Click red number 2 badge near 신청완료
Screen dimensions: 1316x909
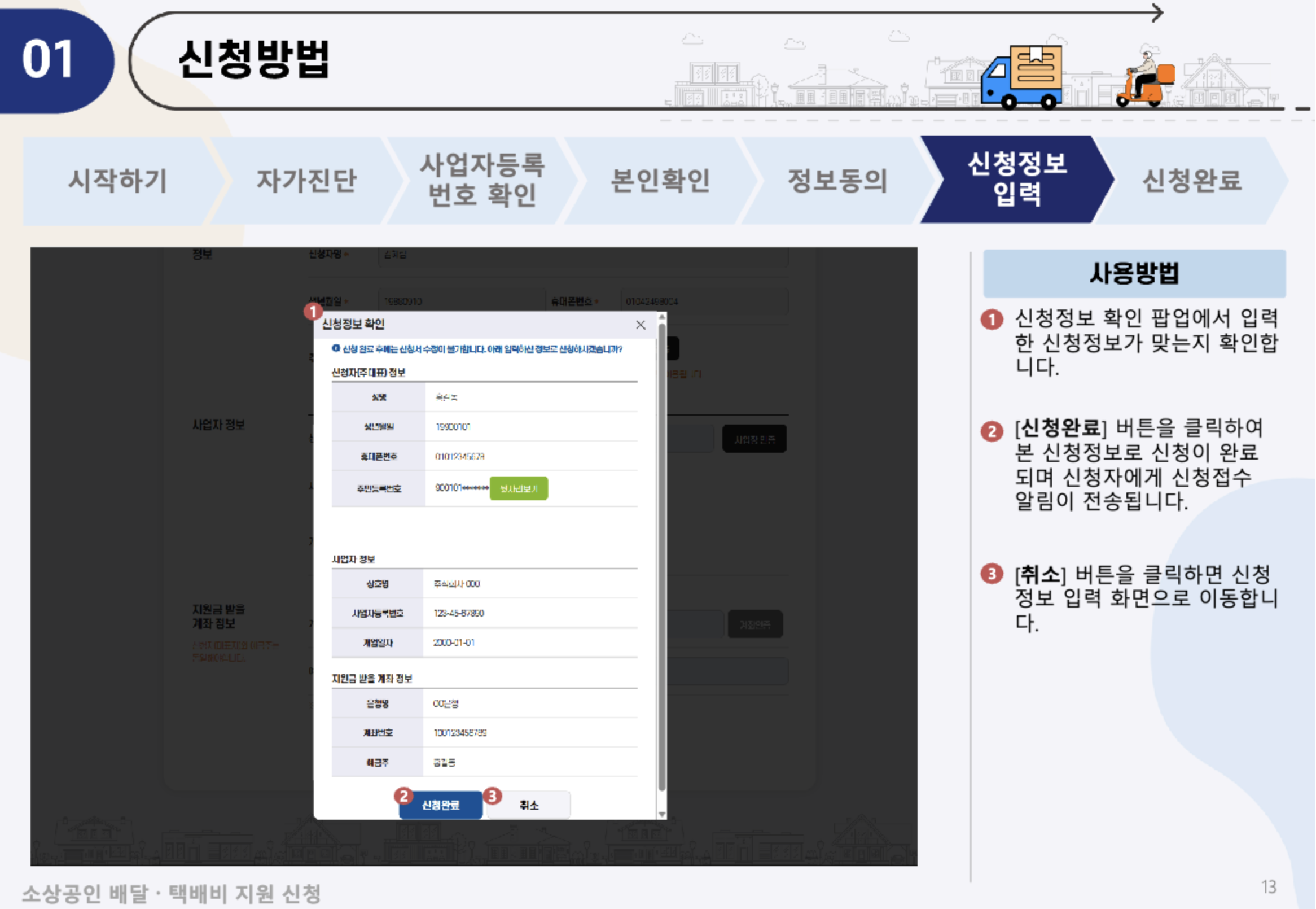(403, 796)
